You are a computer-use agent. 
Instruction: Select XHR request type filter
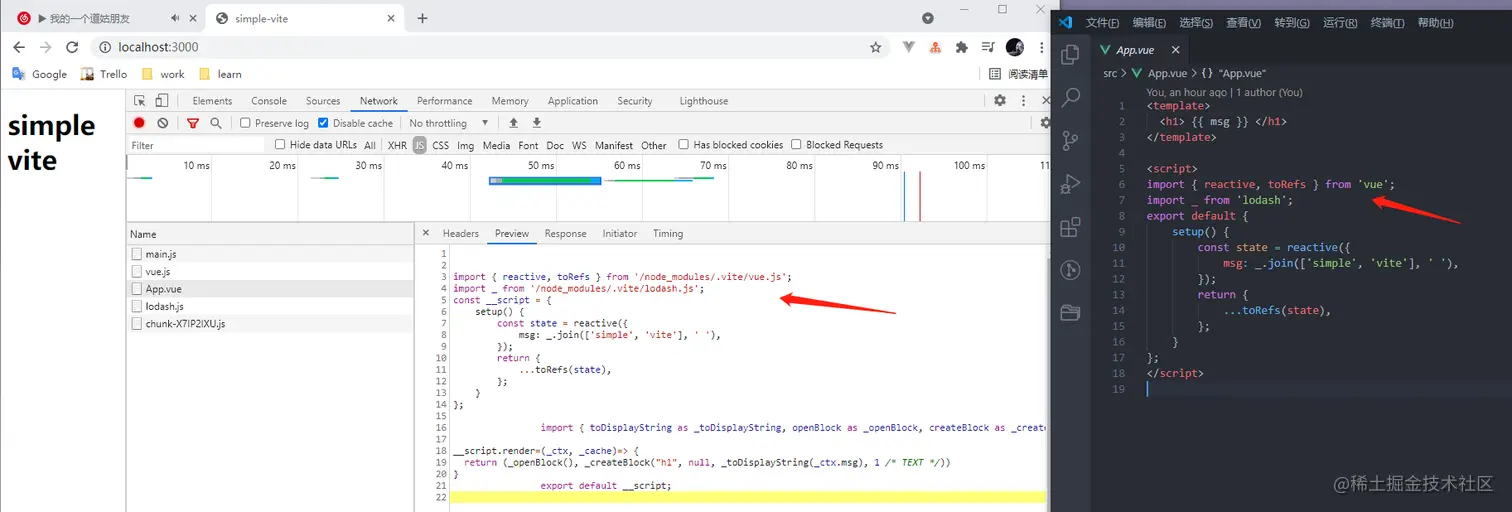point(397,145)
